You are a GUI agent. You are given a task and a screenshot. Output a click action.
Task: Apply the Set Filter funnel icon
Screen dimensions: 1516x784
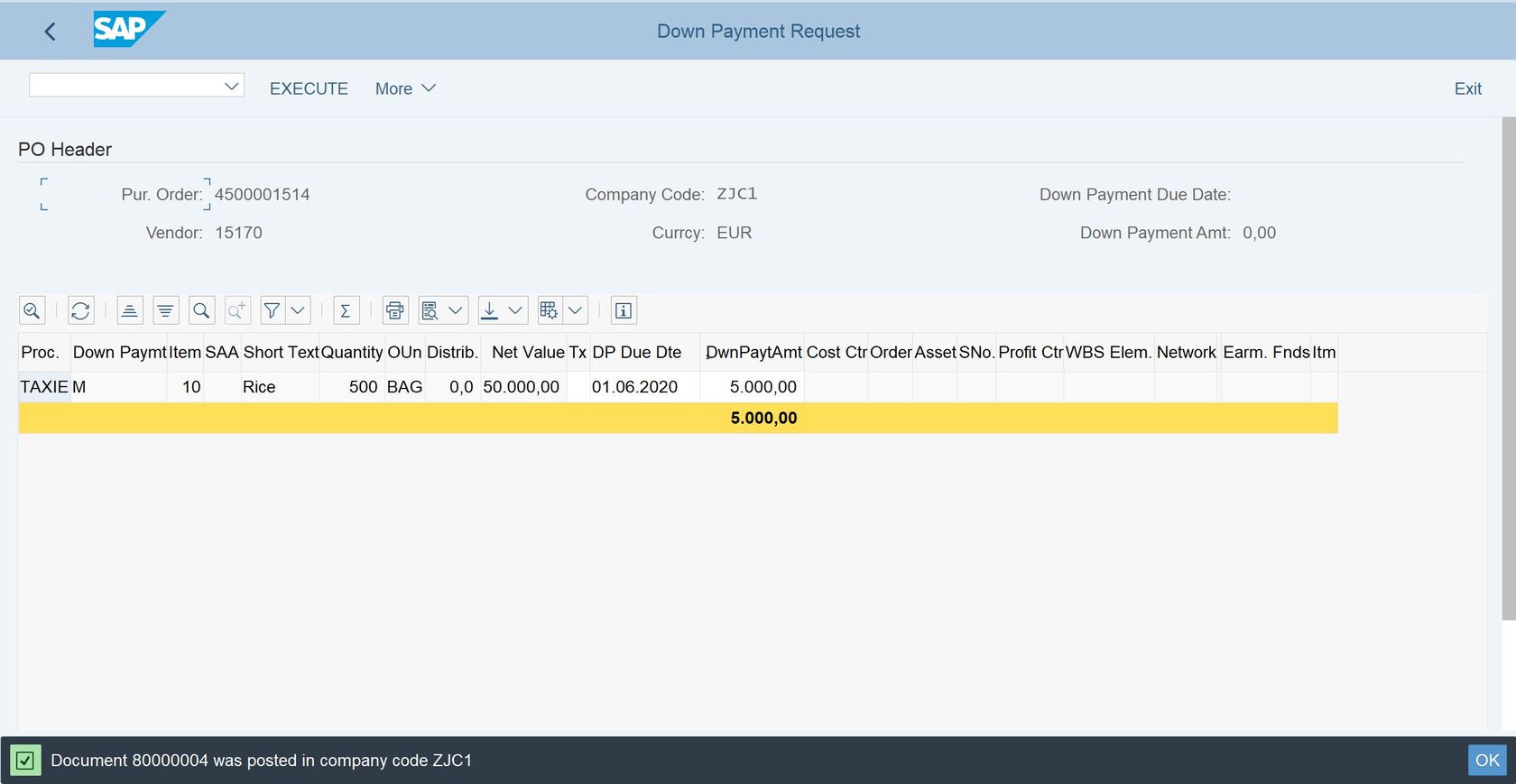[272, 310]
